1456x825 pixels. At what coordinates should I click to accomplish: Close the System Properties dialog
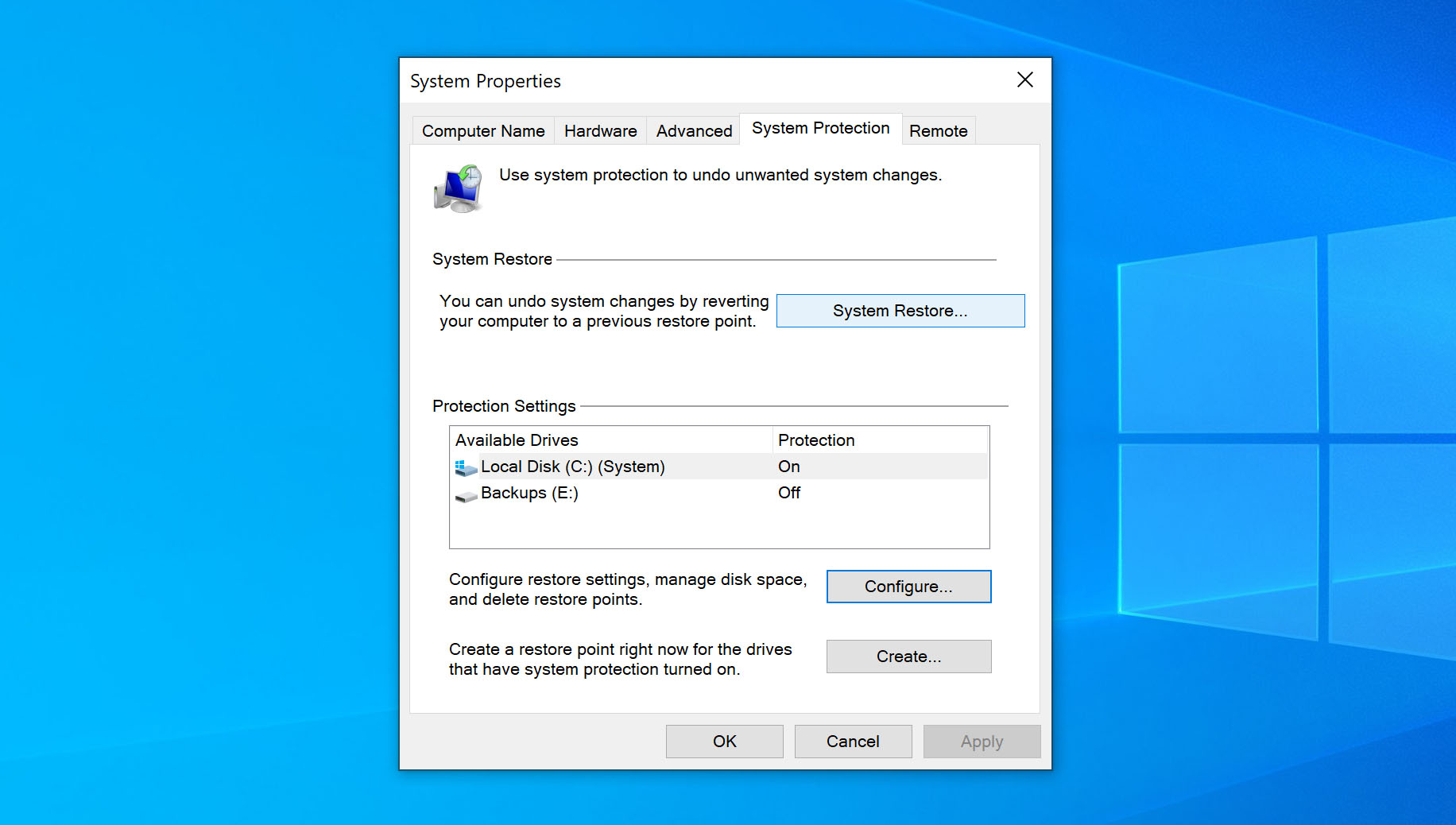[x=1025, y=79]
